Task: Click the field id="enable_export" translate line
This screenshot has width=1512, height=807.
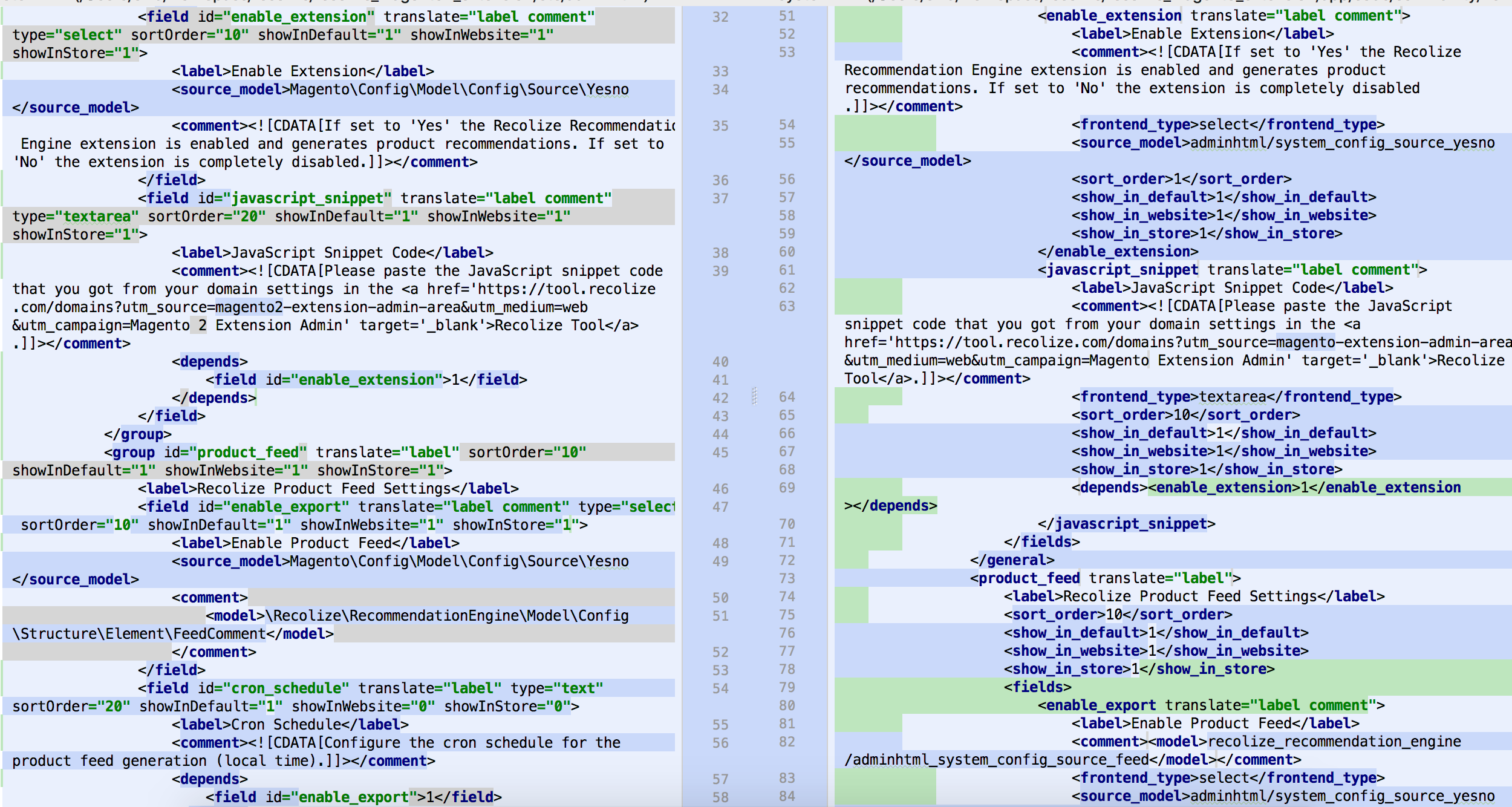Action: pos(405,507)
